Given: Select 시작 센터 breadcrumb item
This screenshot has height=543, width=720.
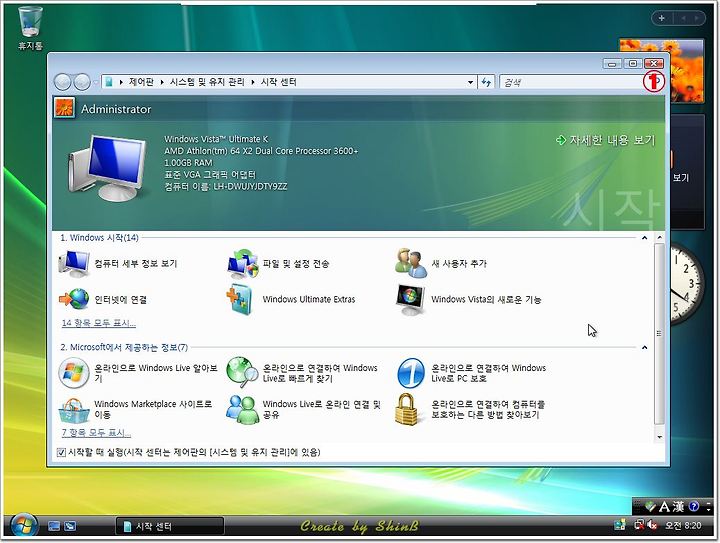Looking at the screenshot, I should pyautogui.click(x=279, y=82).
